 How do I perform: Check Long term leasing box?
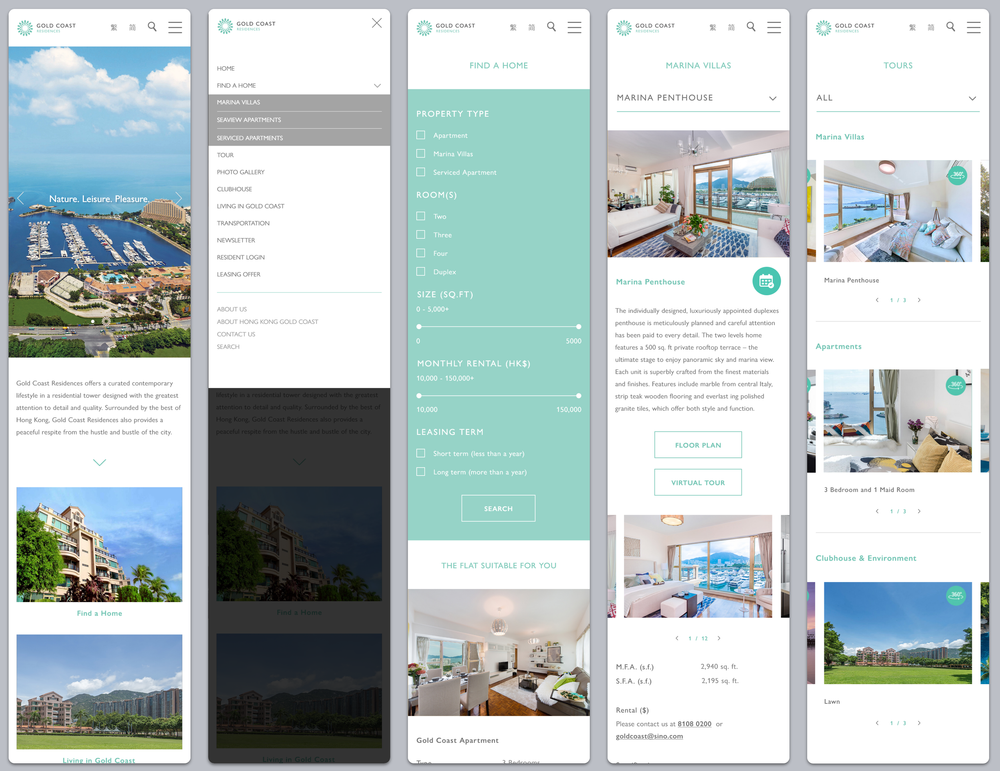(x=420, y=472)
